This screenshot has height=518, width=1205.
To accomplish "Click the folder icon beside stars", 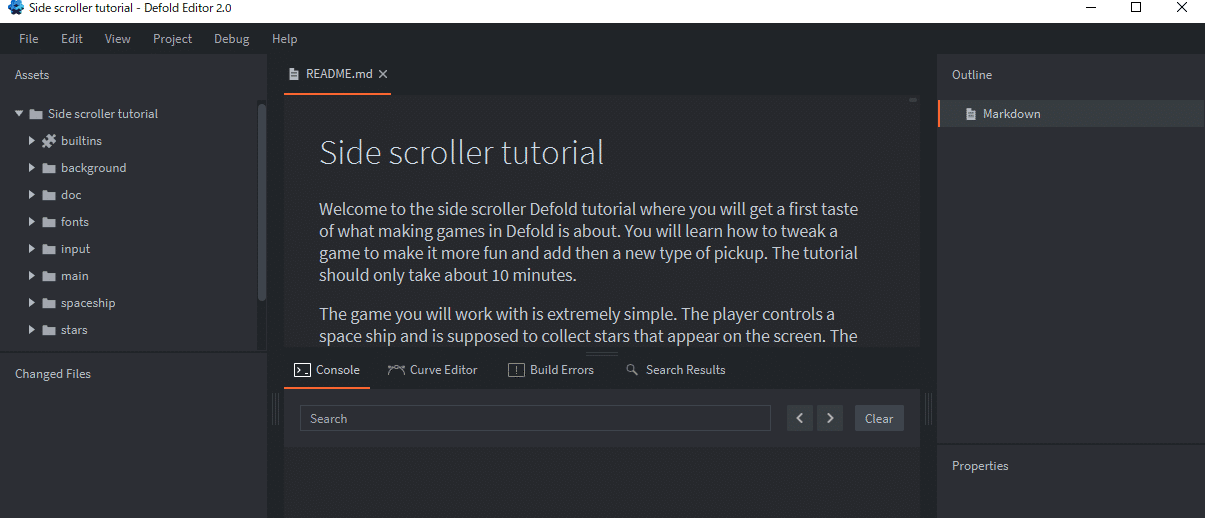I will tap(48, 330).
